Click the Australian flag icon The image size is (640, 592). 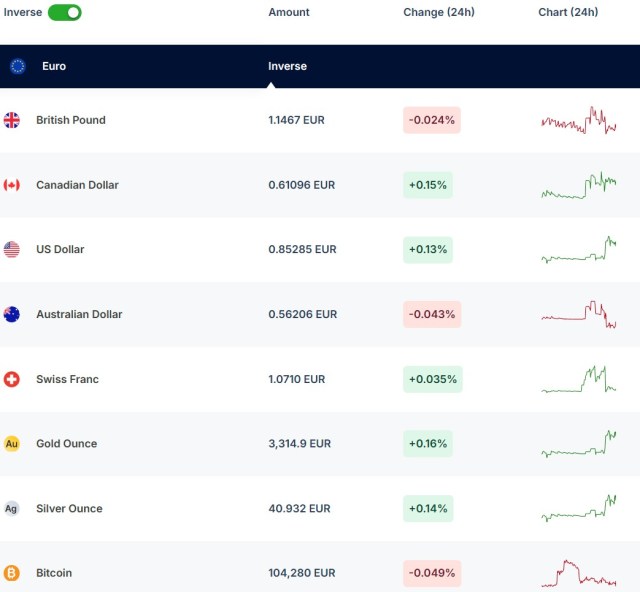point(12,314)
